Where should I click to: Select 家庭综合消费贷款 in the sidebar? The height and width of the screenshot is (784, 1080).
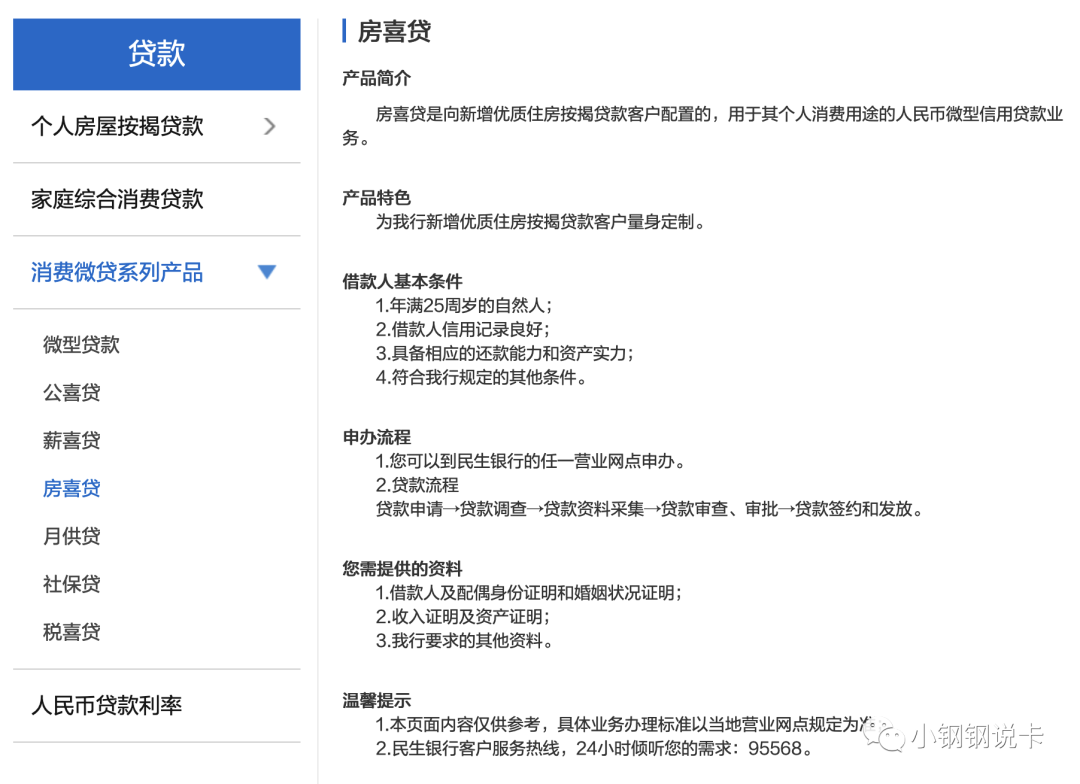(118, 199)
